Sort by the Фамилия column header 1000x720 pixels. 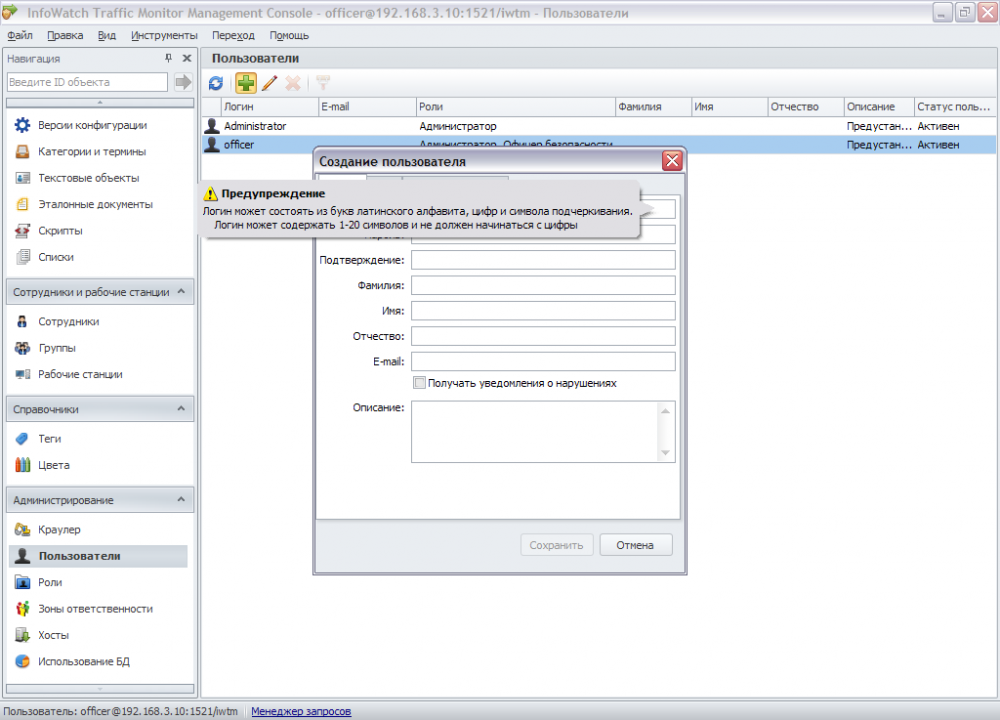coord(653,107)
